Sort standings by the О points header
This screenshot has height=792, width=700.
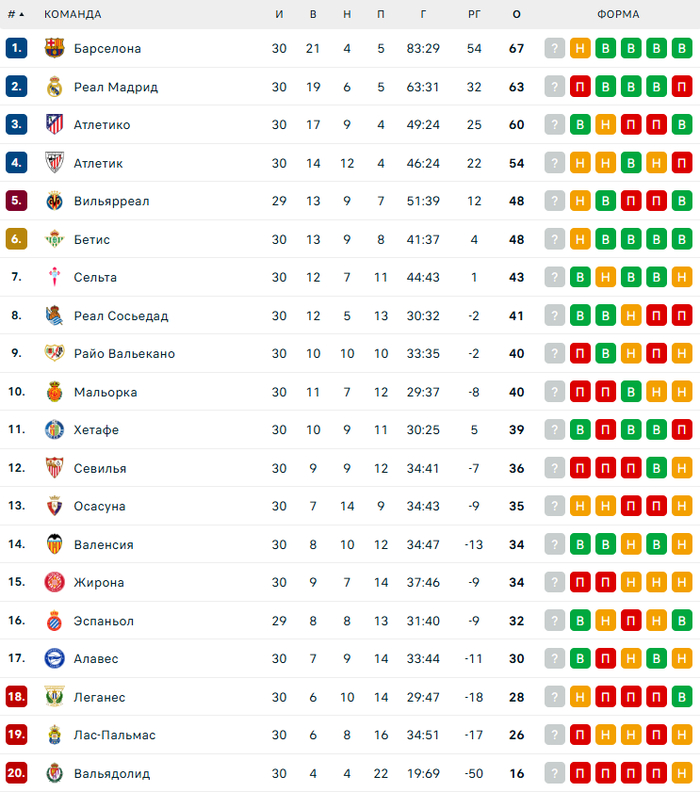516,15
